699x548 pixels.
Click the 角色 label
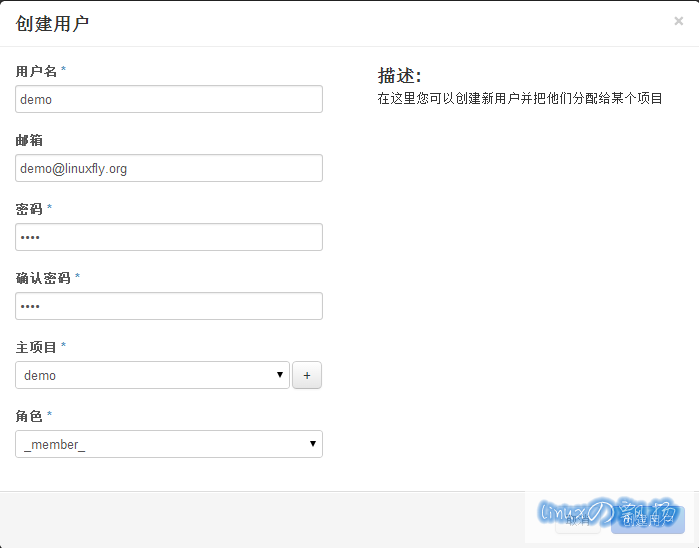[x=29, y=416]
